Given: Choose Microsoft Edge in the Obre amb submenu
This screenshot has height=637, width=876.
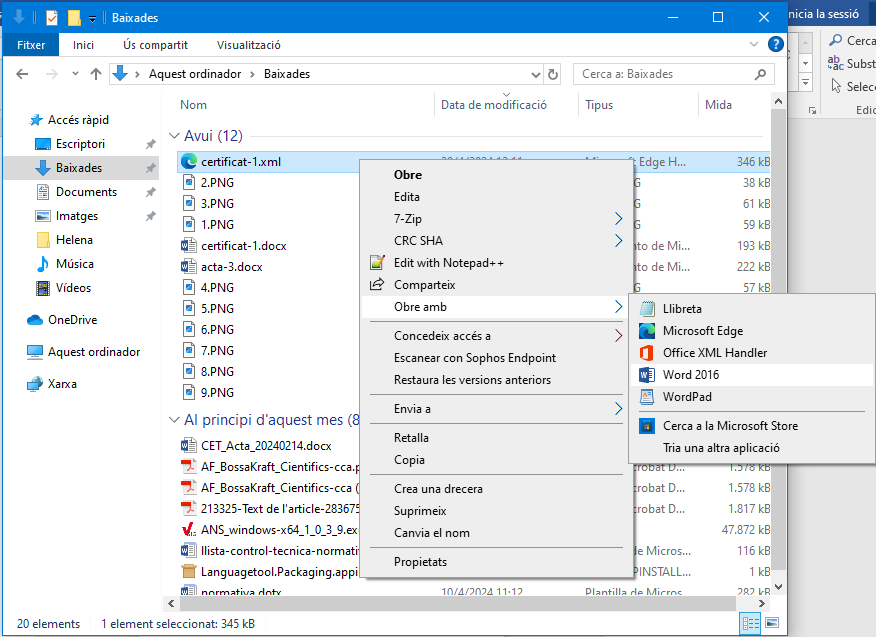Looking at the screenshot, I should pyautogui.click(x=702, y=331).
